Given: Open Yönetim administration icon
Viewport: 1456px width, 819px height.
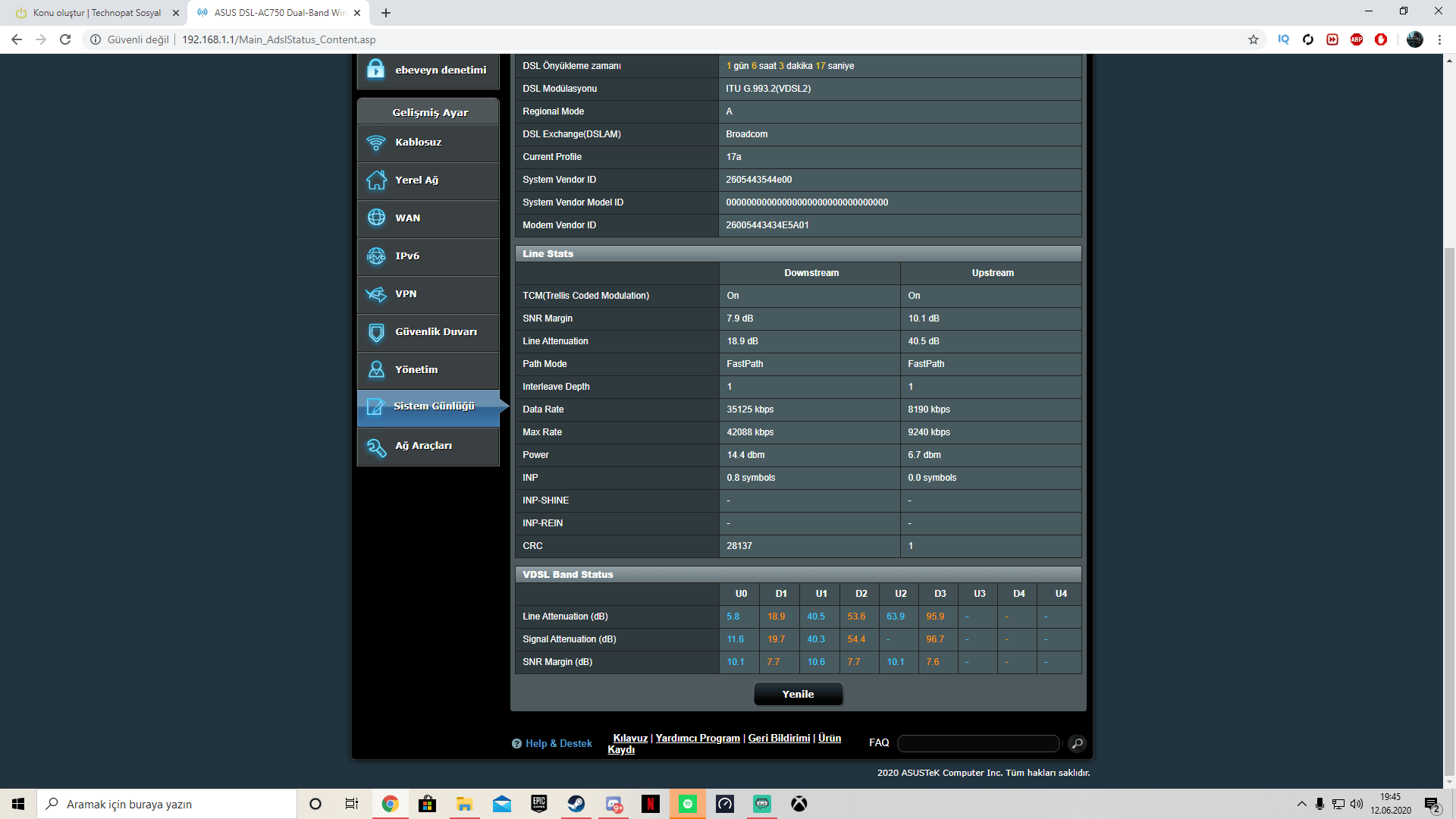Looking at the screenshot, I should 376,369.
